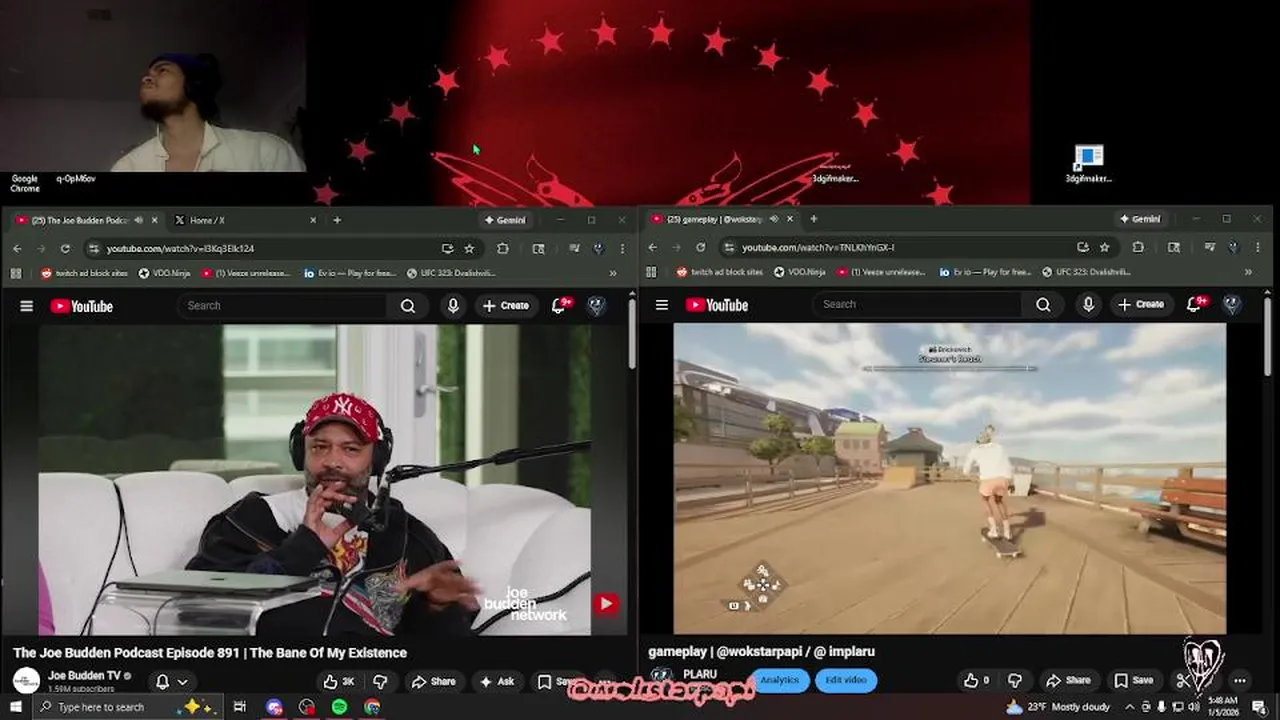Click left window vertical scrollbar thumb

click(631, 335)
